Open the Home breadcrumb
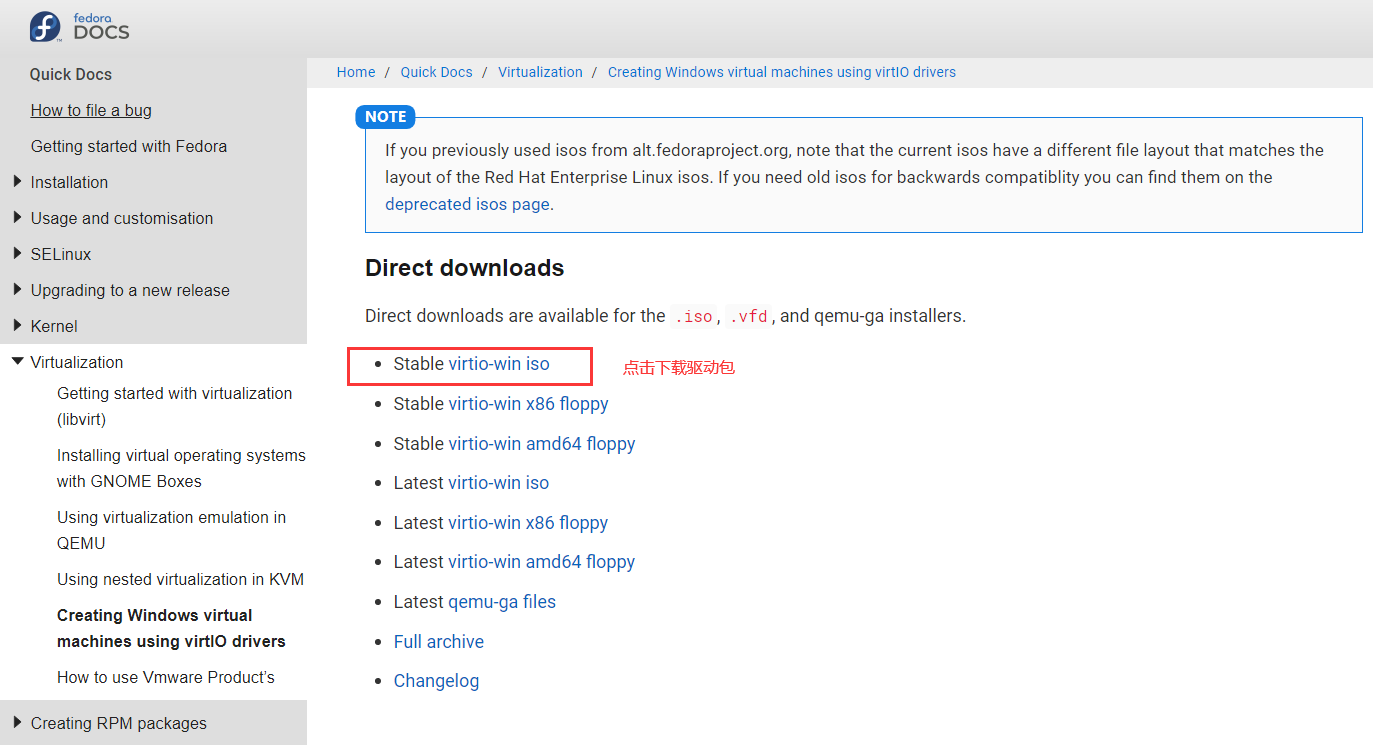 point(356,72)
